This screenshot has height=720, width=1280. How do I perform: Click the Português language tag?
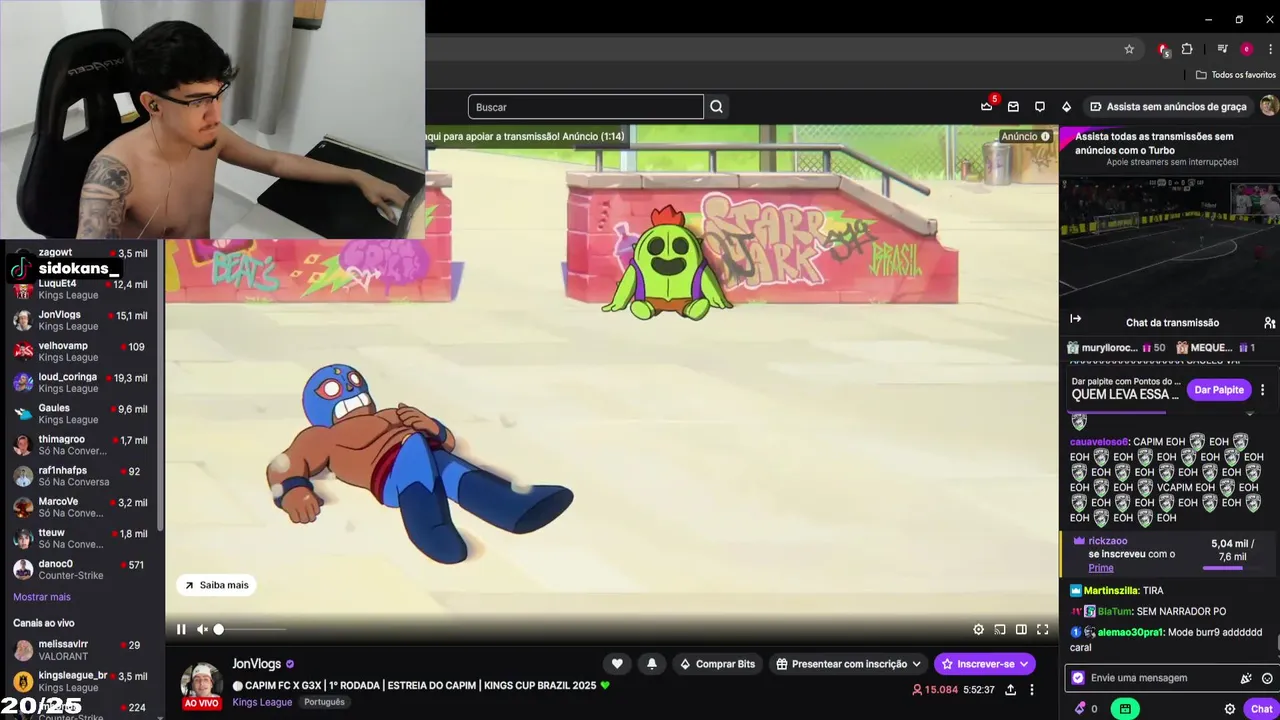pyautogui.click(x=324, y=702)
